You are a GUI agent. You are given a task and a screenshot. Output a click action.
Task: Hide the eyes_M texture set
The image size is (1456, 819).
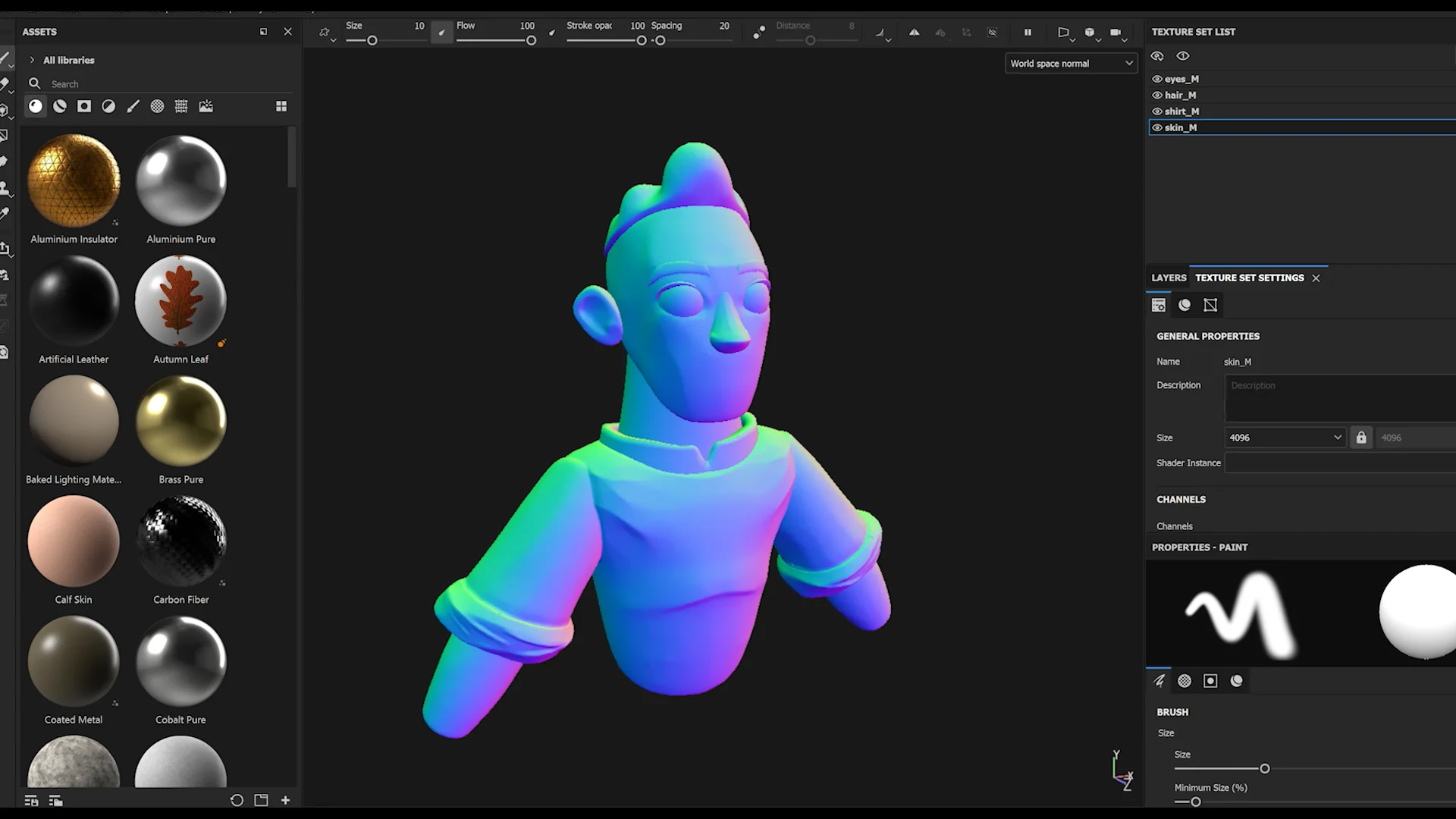pos(1157,78)
